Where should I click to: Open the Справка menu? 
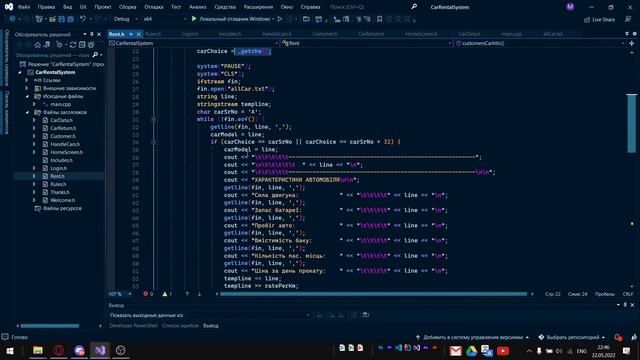tap(310, 7)
